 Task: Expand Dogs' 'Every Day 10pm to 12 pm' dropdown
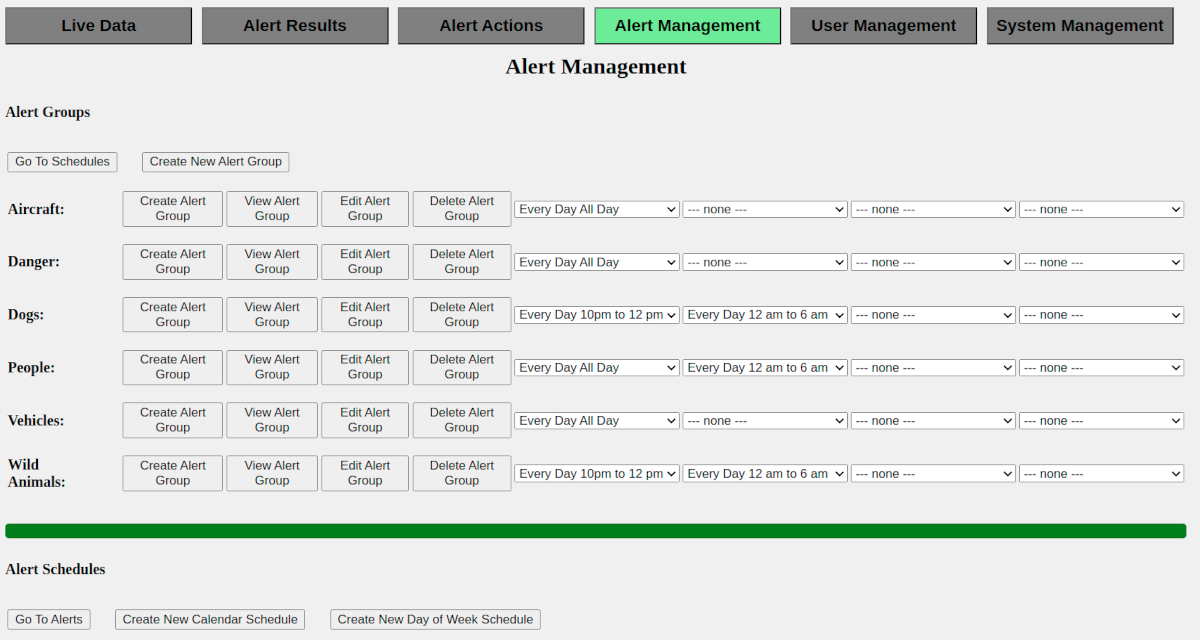(x=597, y=315)
